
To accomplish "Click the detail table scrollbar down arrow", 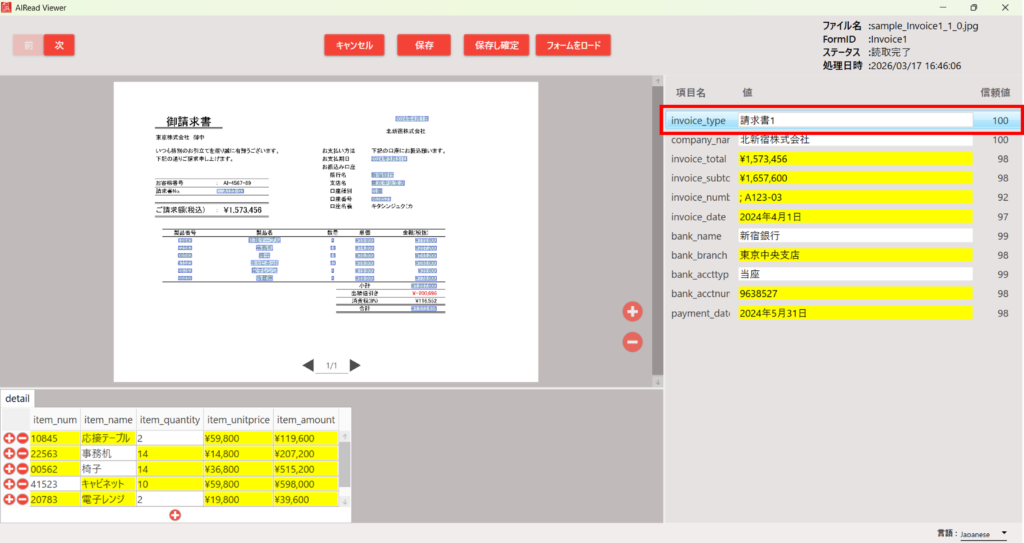I will 345,500.
